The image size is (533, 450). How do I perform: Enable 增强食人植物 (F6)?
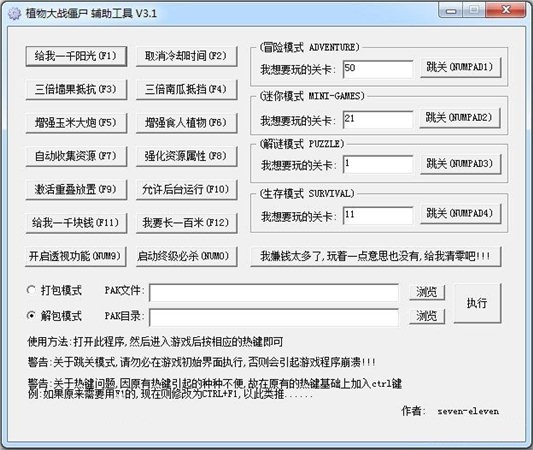[x=186, y=123]
